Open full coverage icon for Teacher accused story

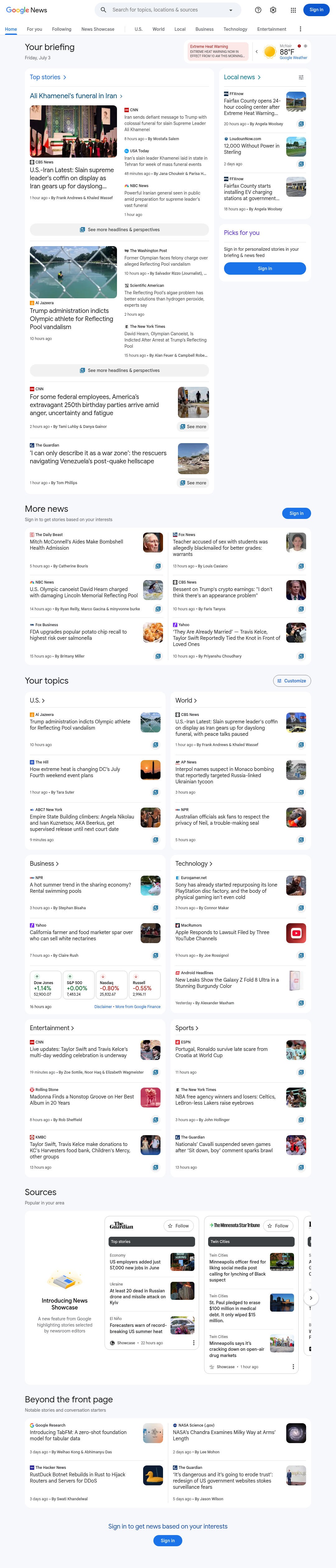pyautogui.click(x=301, y=566)
